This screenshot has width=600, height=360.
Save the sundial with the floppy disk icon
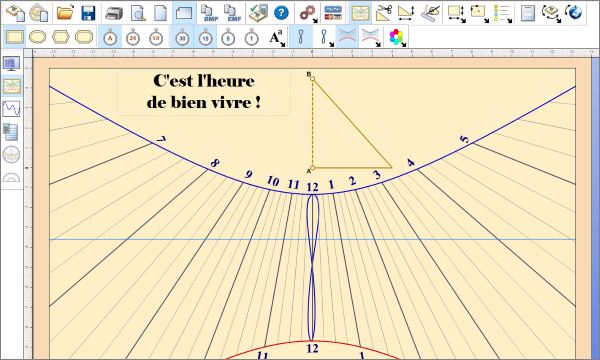(x=88, y=13)
